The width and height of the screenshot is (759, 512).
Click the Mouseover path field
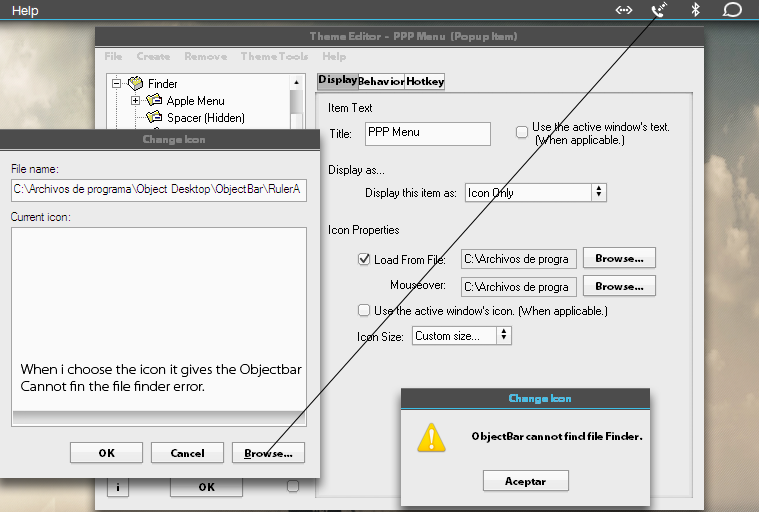click(518, 286)
